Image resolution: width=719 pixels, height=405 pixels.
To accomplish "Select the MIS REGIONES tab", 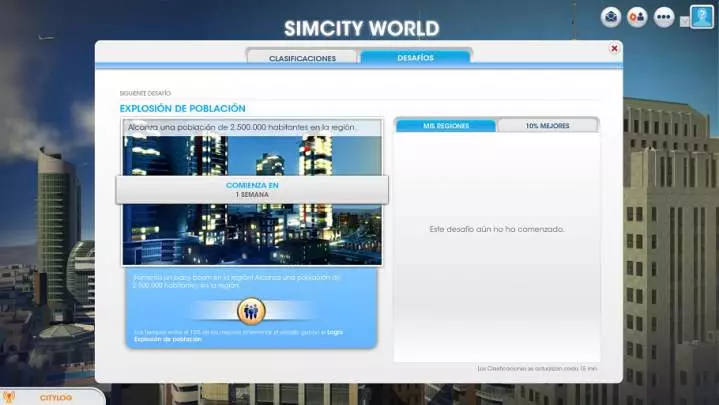I will (x=446, y=126).
